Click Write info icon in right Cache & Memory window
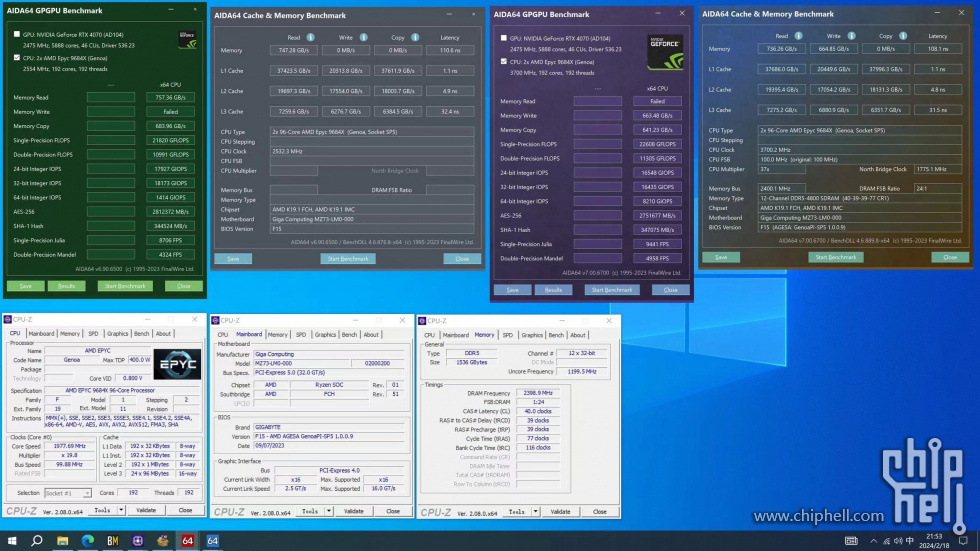This screenshot has width=980, height=551. coord(851,36)
